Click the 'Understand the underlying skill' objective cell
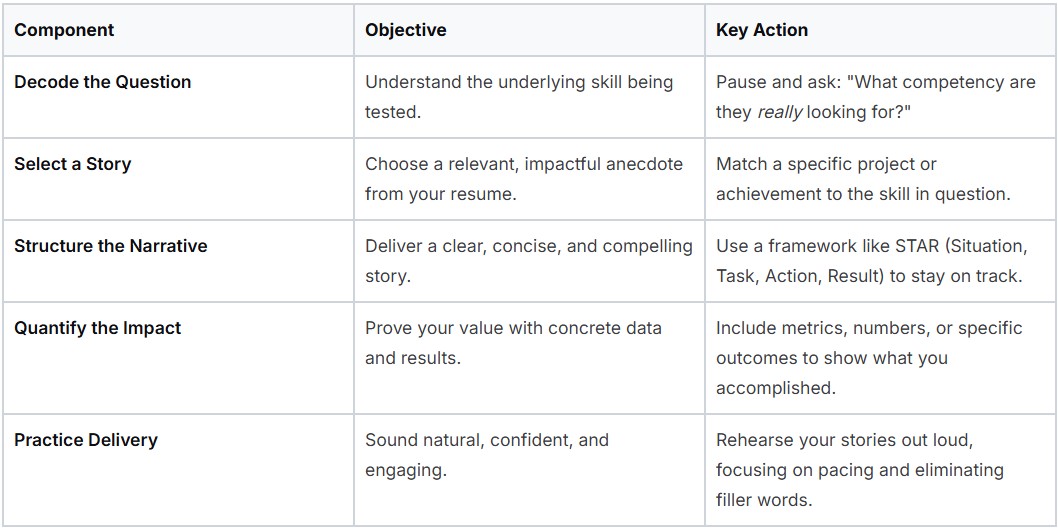The image size is (1058, 529). [518, 97]
